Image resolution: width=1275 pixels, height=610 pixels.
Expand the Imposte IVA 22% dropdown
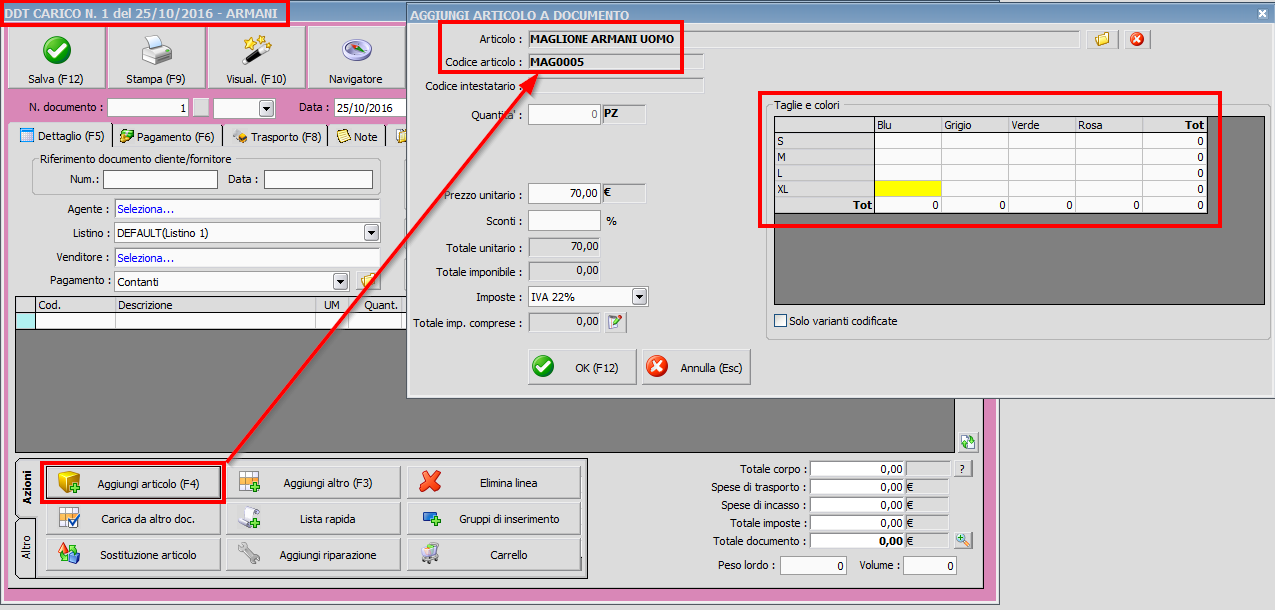click(x=640, y=297)
